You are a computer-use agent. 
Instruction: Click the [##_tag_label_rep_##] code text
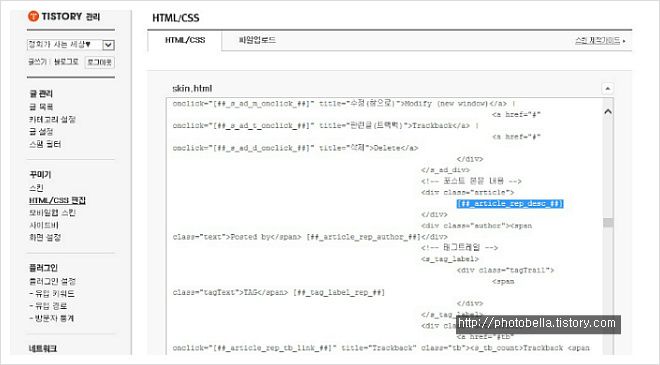(339, 292)
